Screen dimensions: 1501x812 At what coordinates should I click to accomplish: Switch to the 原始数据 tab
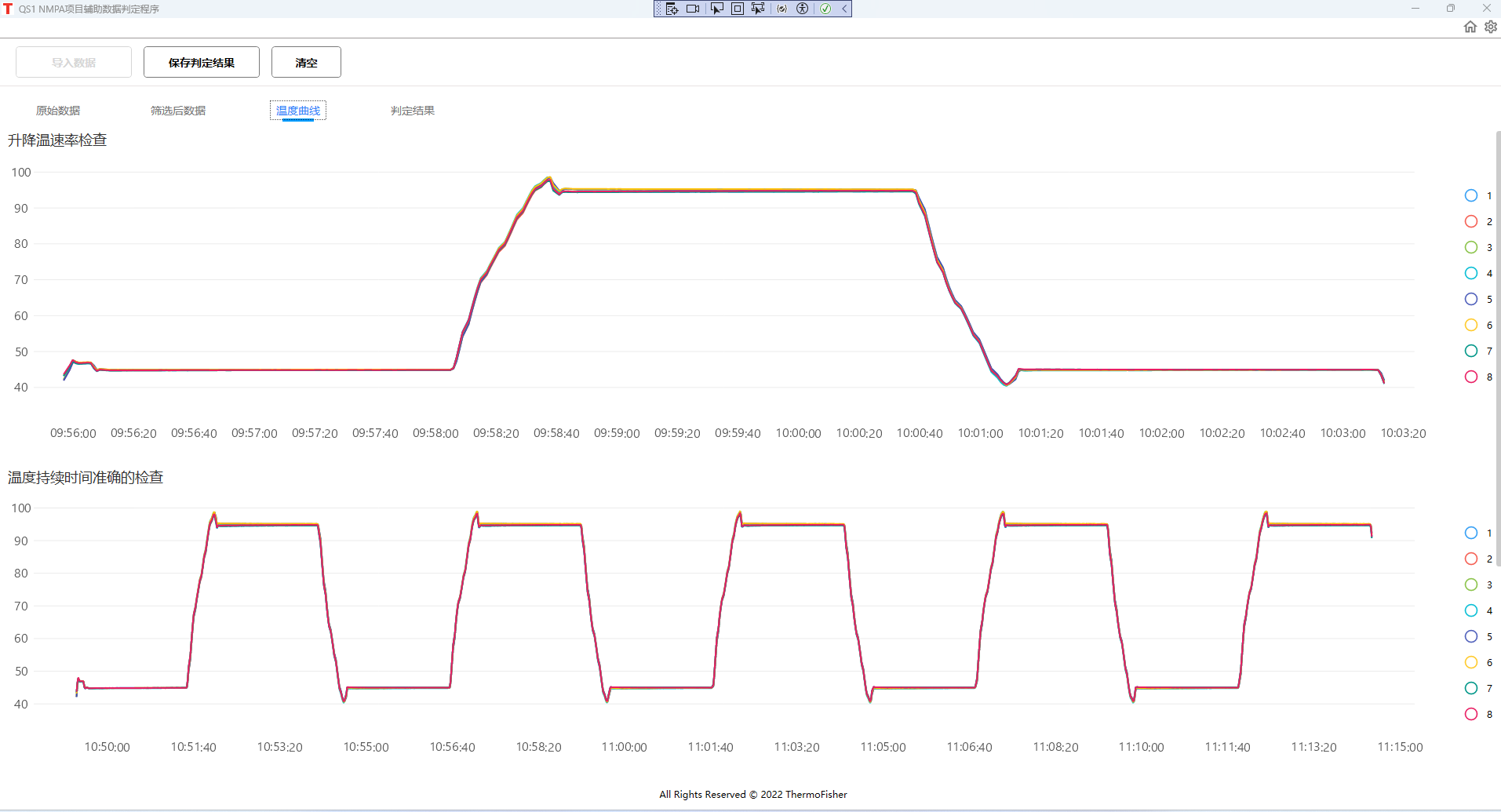pyautogui.click(x=58, y=111)
